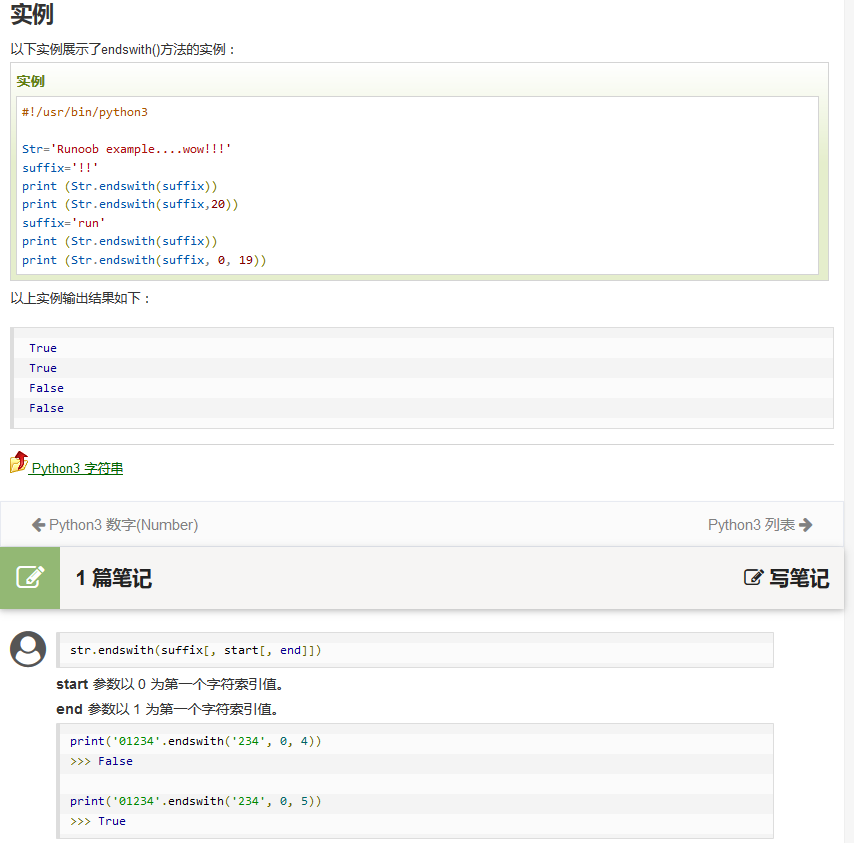This screenshot has height=843, width=854.
Task: Click the folder-arrow icon beside Python3 字符串
Action: point(19,462)
